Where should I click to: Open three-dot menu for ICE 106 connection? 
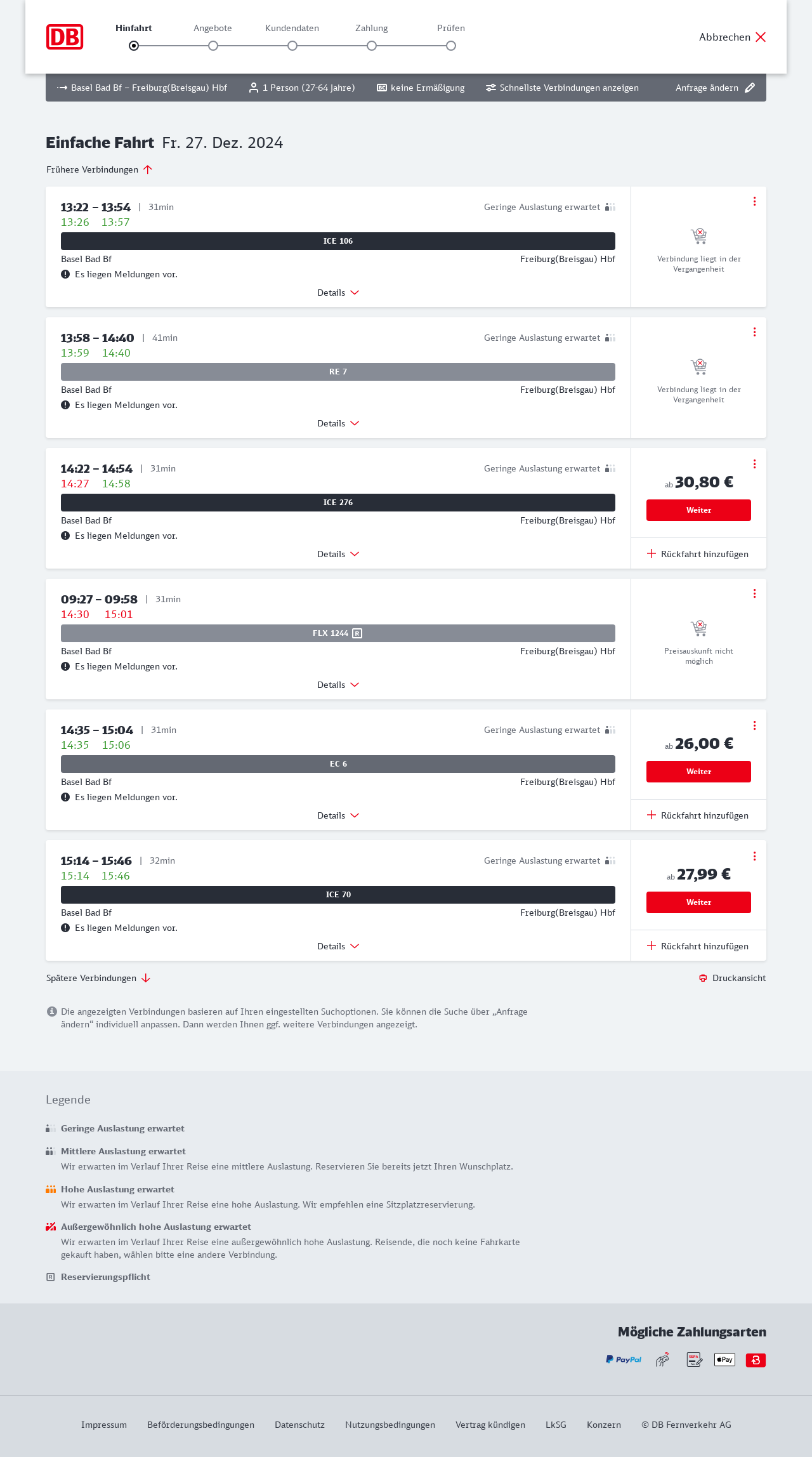tap(754, 201)
